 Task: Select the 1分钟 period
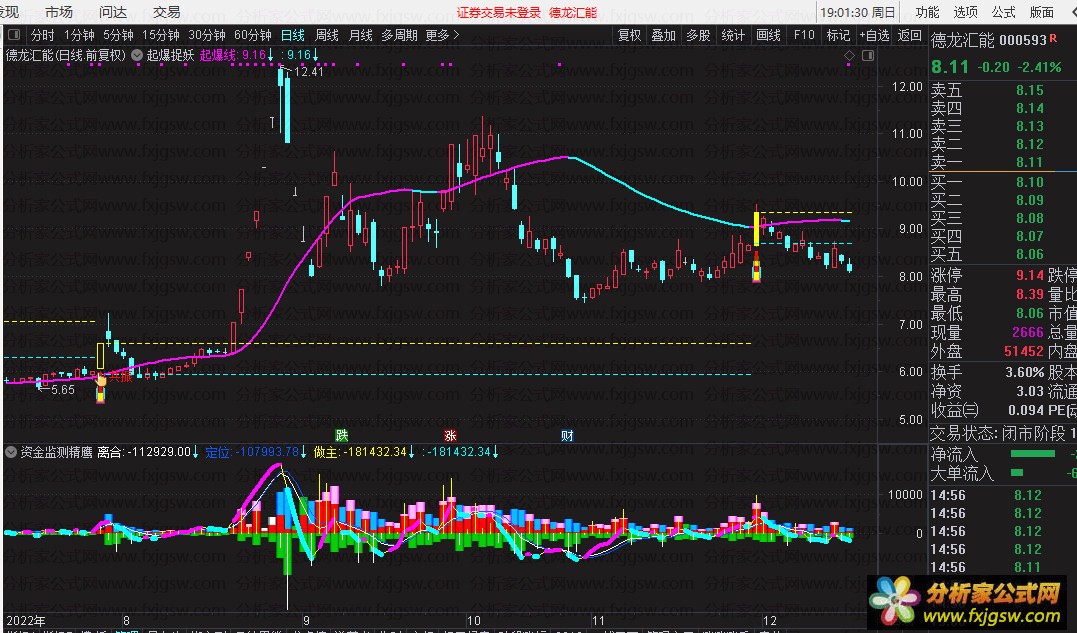pyautogui.click(x=79, y=34)
